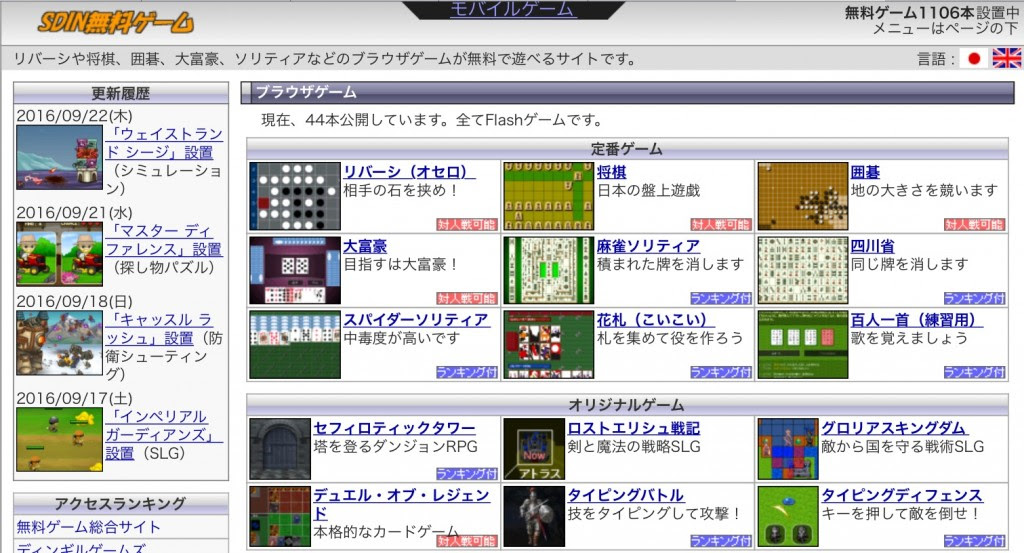Open 「インペリアル ガーディアンズ」設置 update link
Viewport: 1024px width, 553px height.
pyautogui.click(x=164, y=435)
